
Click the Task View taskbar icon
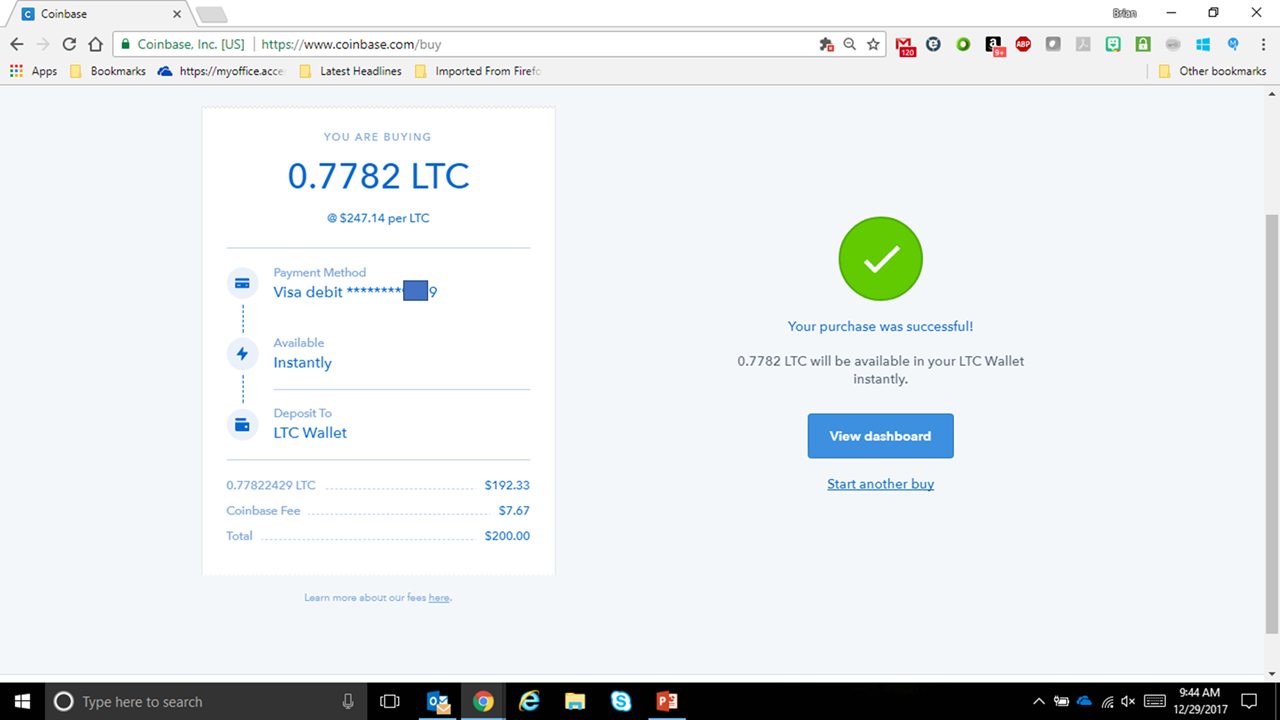coord(390,701)
